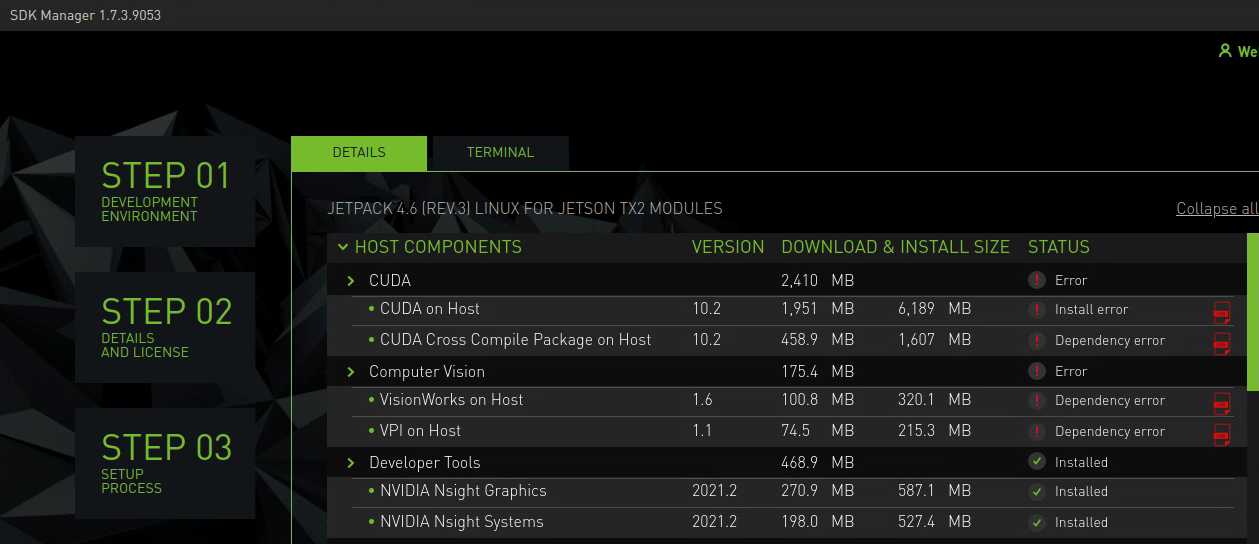
Task: Select the CUDA on Host row label
Action: coord(429,309)
